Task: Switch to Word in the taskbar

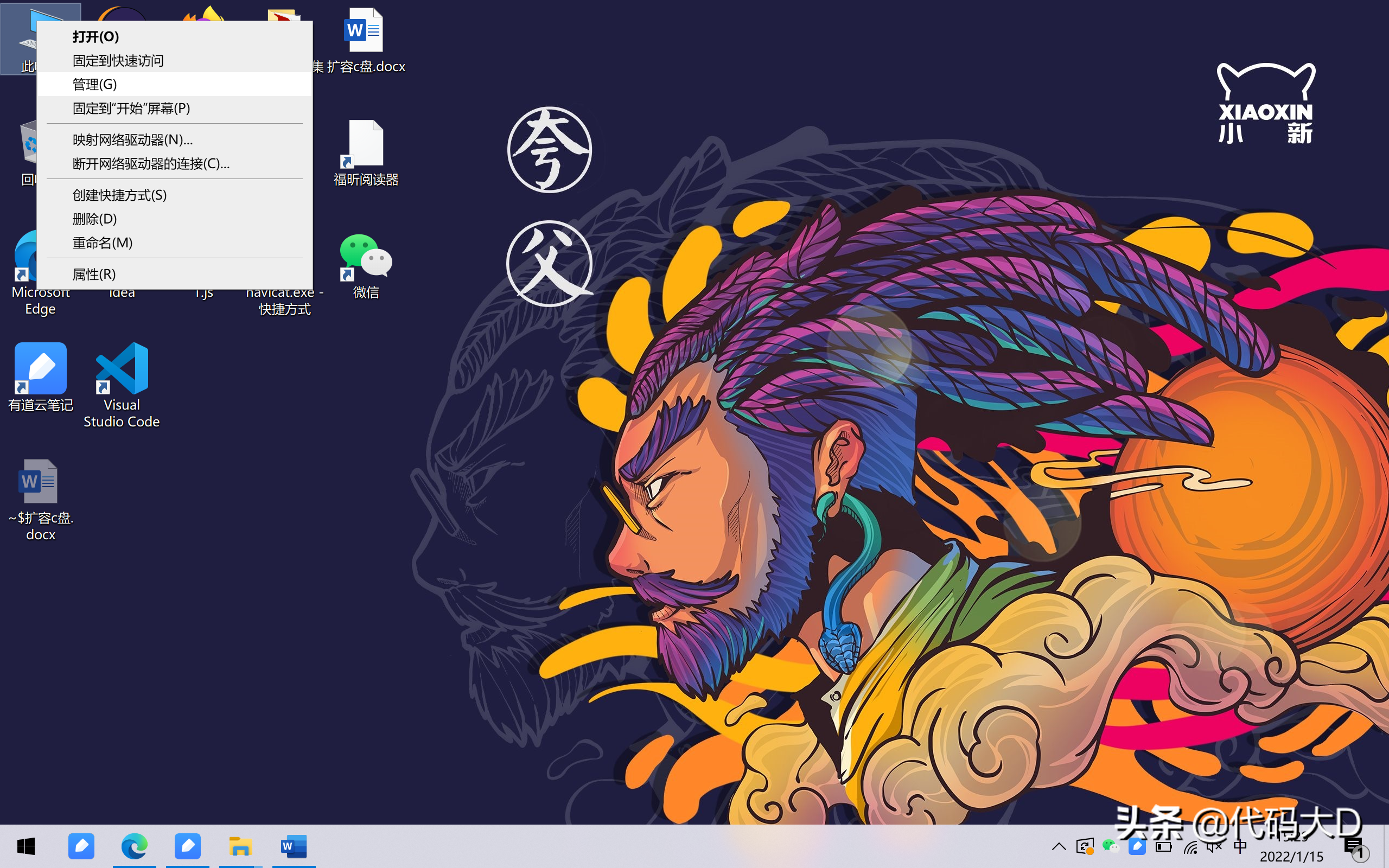Action: tap(294, 846)
